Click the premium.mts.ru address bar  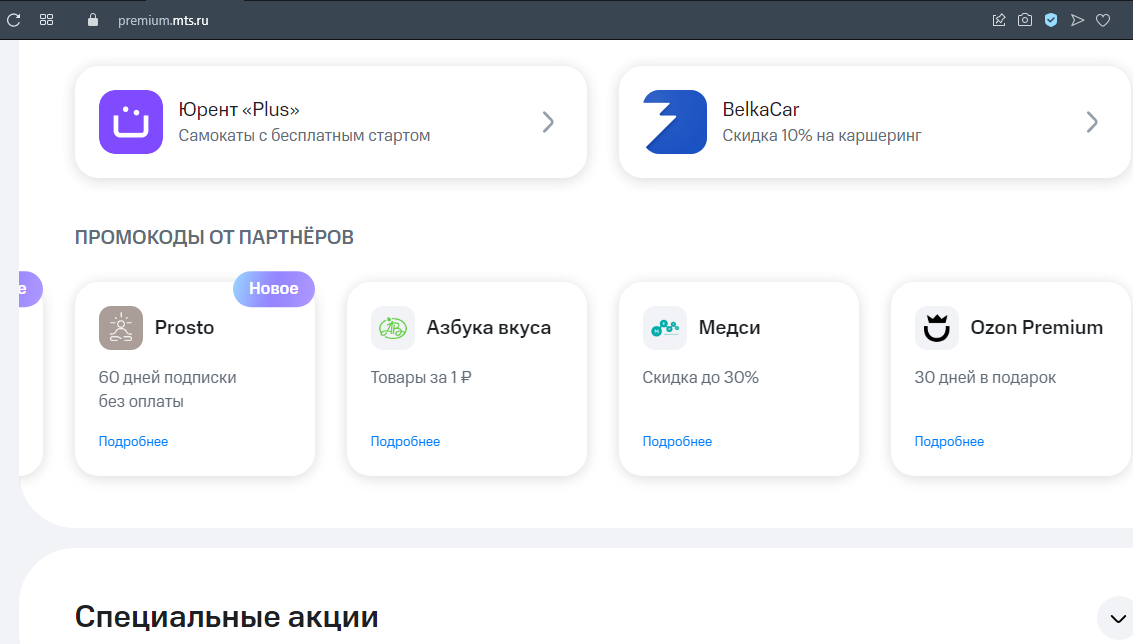163,20
